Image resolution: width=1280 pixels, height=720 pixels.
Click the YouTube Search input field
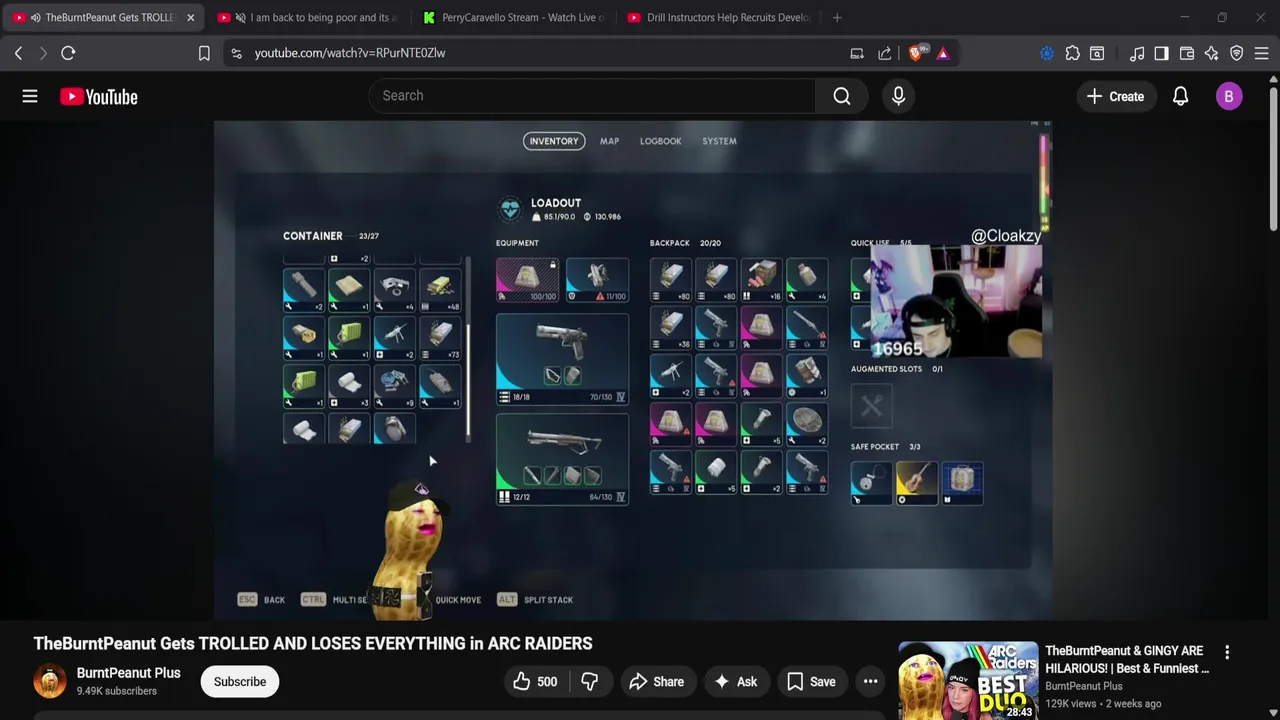coord(593,96)
